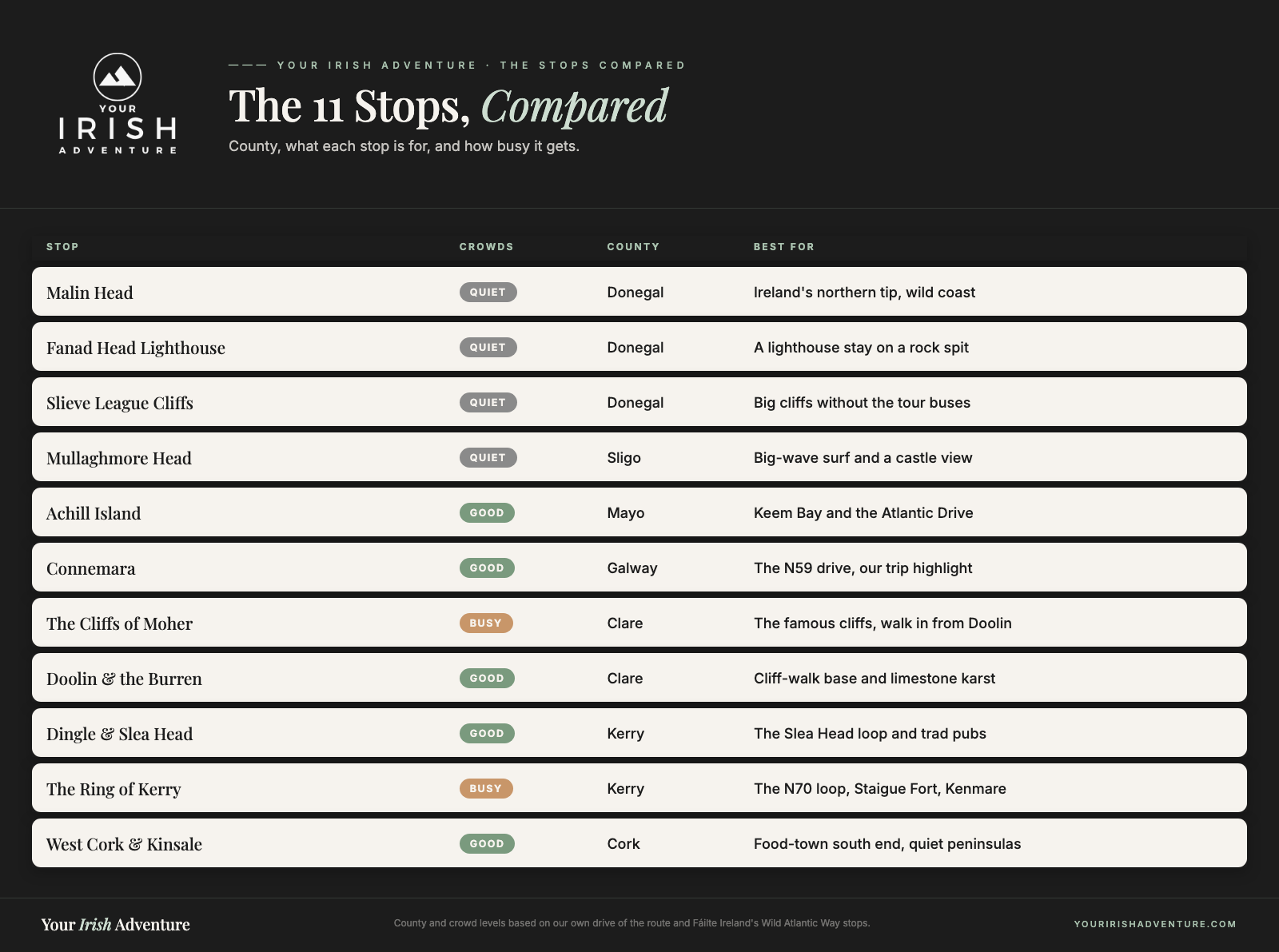Click the Fanad Head Lighthouse stop name
The height and width of the screenshot is (952, 1279).
click(136, 348)
